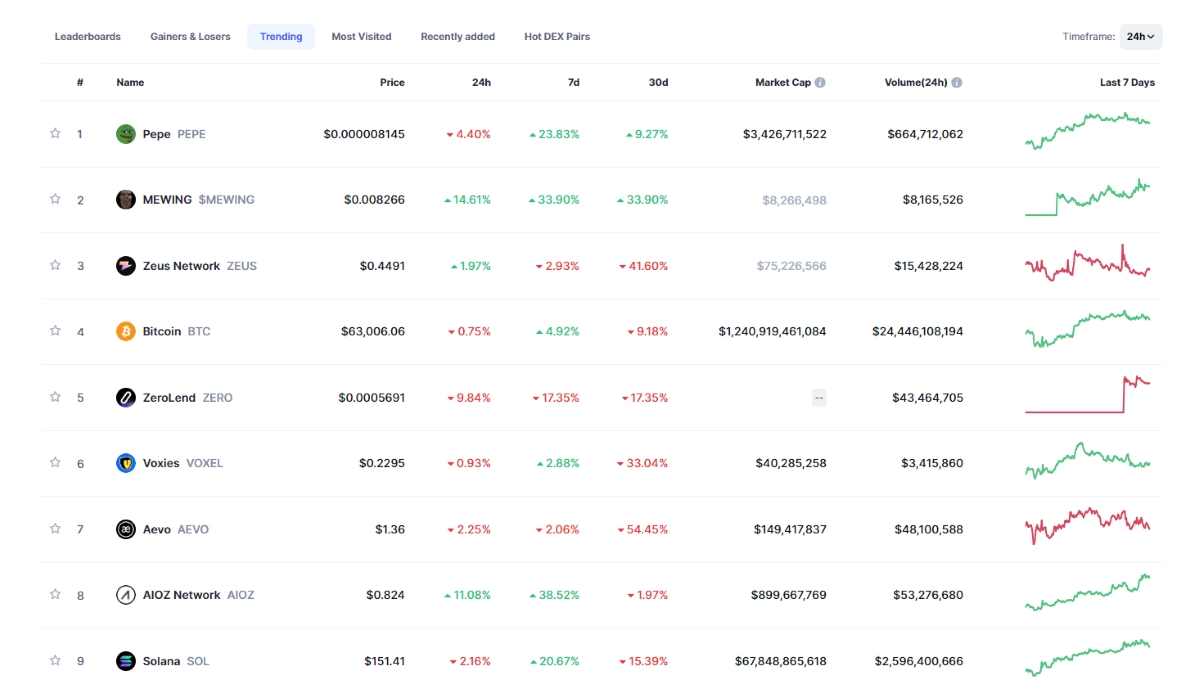The image size is (1200, 694).
Task: Open the Hot DEX Pairs tab
Action: (557, 37)
